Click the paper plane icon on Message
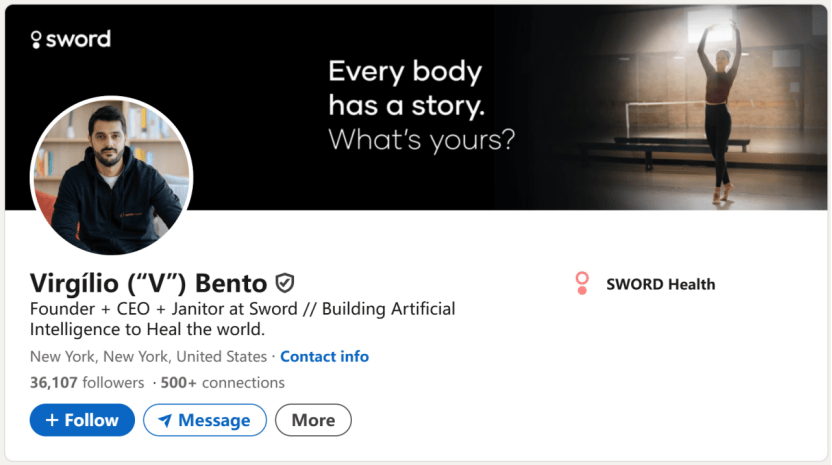Image resolution: width=832 pixels, height=465 pixels. [165, 420]
